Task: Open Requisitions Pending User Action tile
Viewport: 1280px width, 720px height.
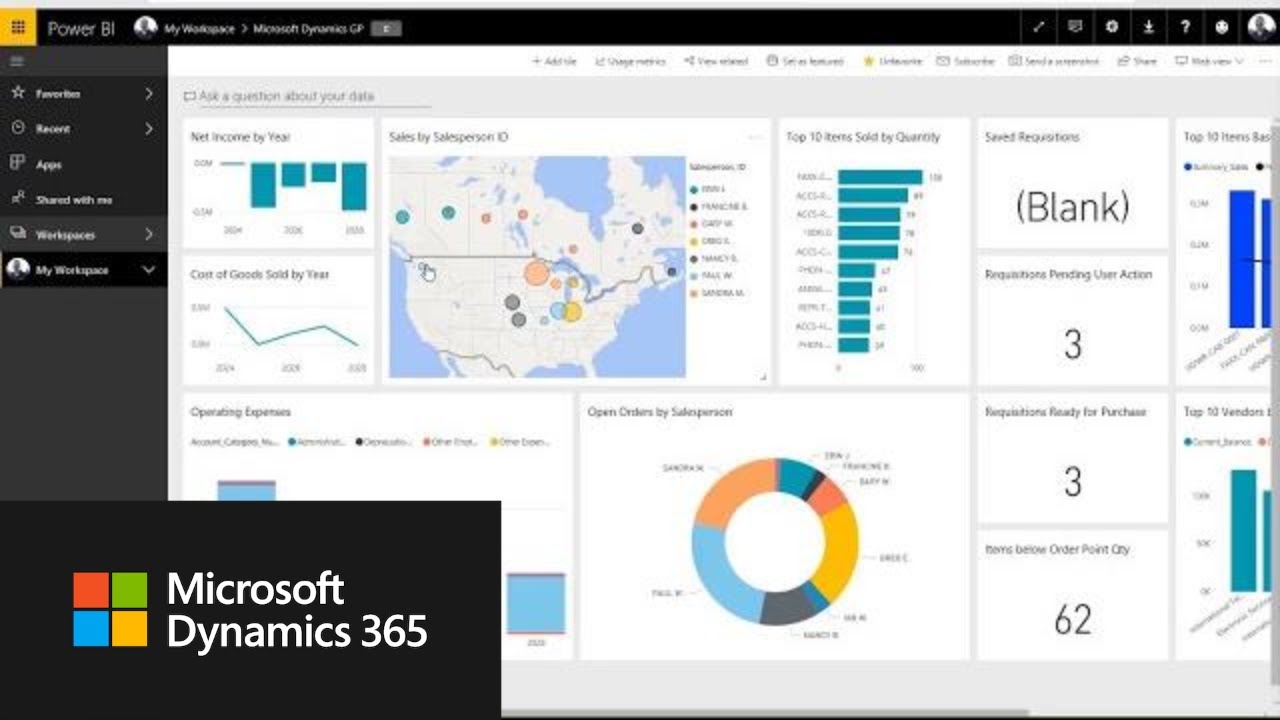Action: [x=1072, y=320]
